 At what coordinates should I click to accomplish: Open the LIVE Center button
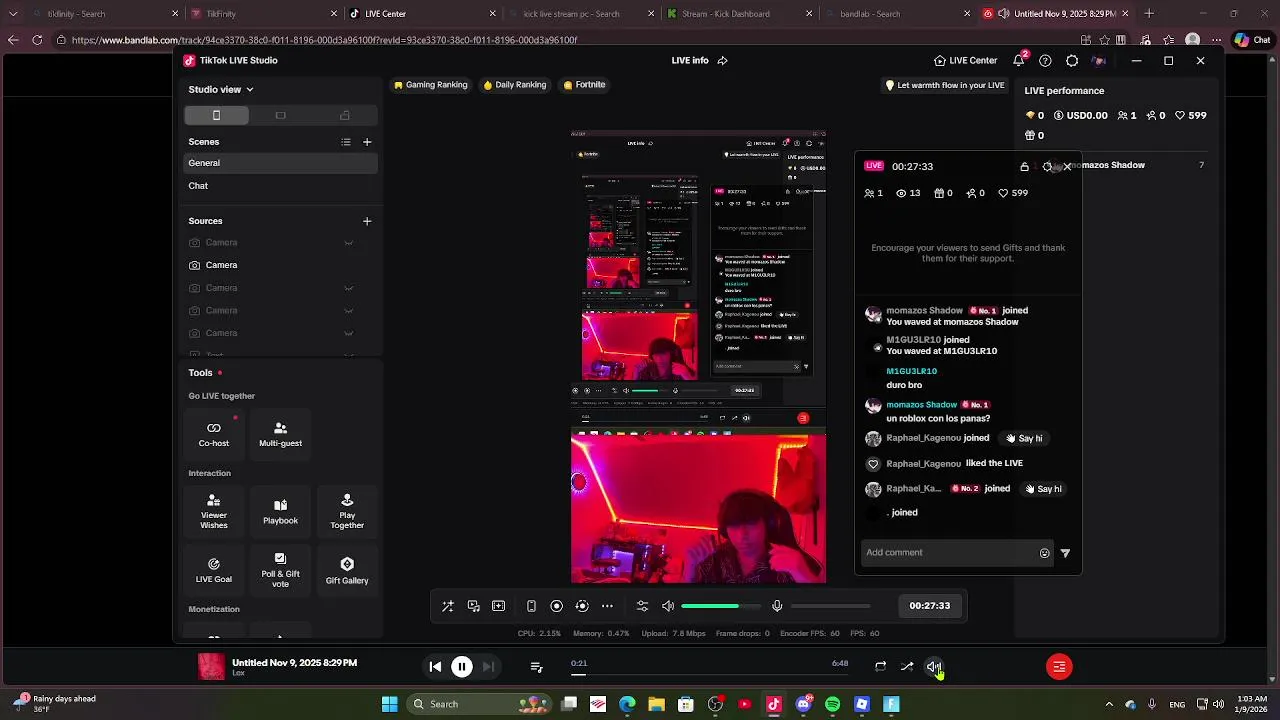click(x=965, y=61)
